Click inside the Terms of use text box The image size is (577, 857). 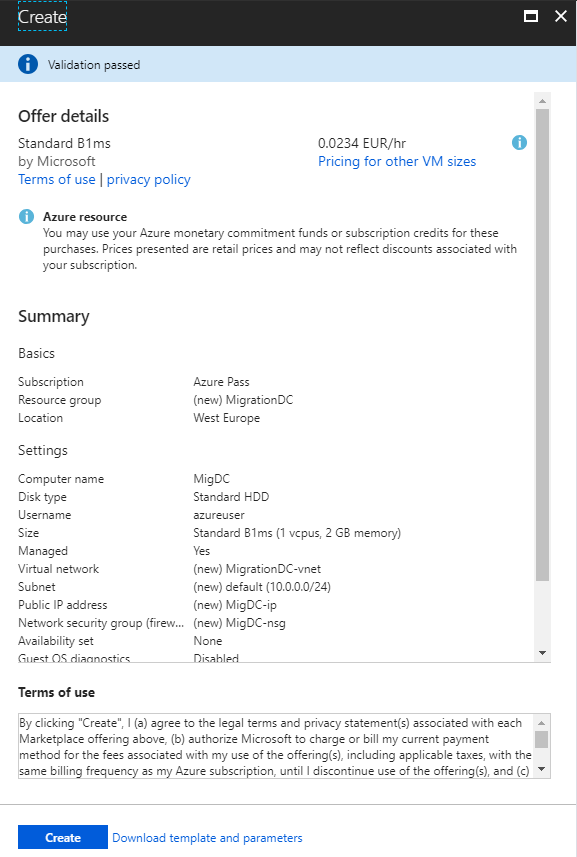276,746
